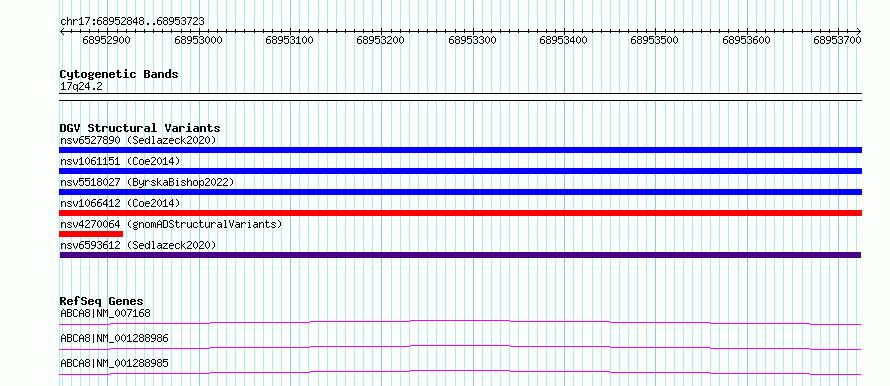Click the purple bar of nsv6593612
Screen dimensions: 890x386
(461, 255)
